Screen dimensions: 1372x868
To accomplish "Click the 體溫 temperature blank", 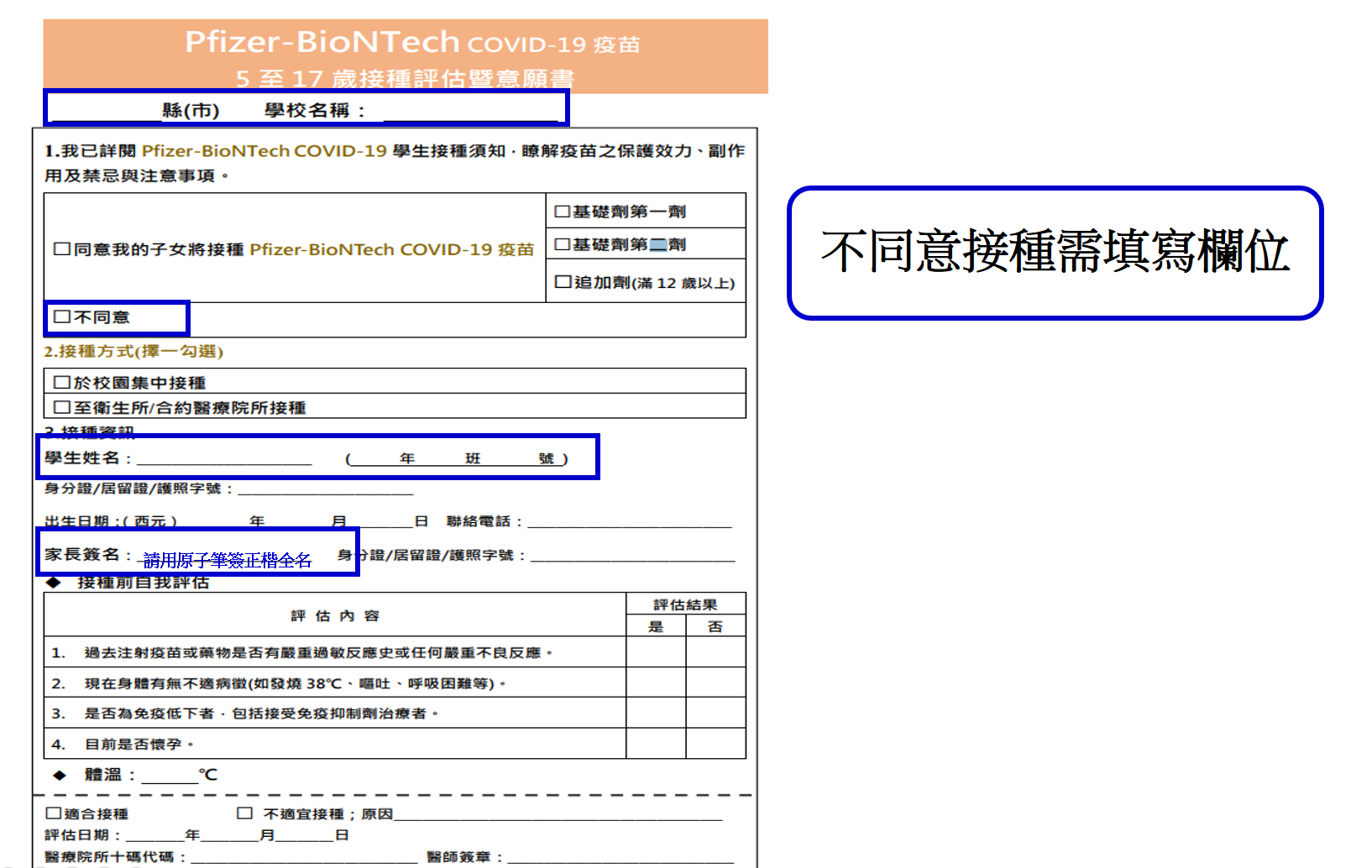I will click(x=170, y=775).
